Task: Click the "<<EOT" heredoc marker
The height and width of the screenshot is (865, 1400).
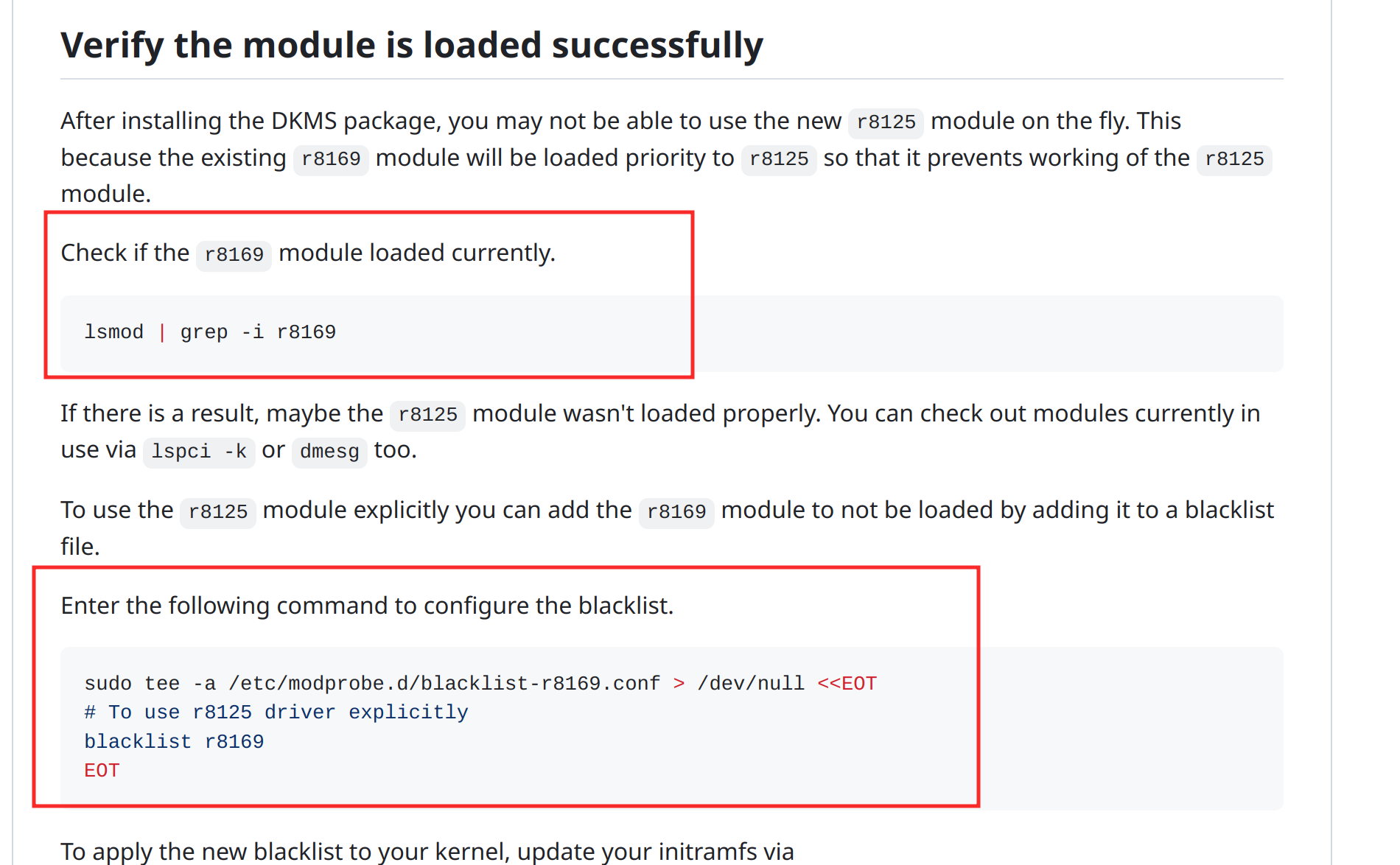Action: [x=847, y=684]
